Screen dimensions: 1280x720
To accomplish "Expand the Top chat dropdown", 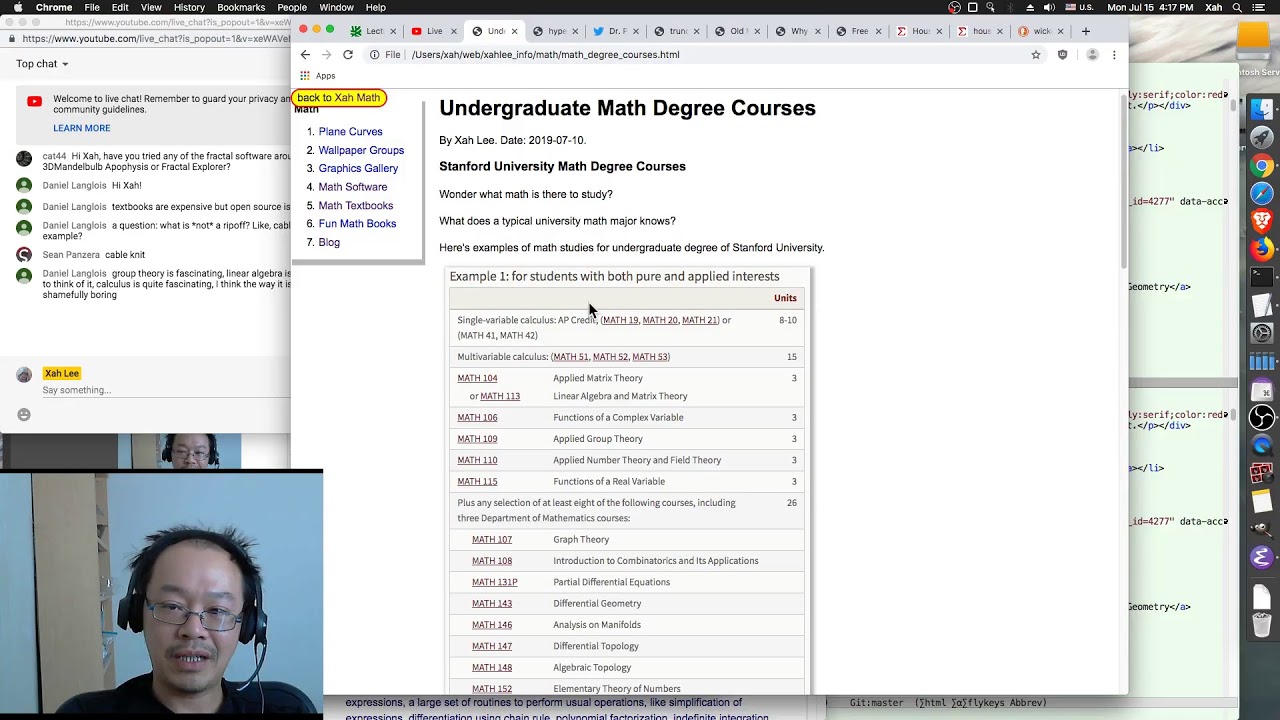I will [42, 64].
